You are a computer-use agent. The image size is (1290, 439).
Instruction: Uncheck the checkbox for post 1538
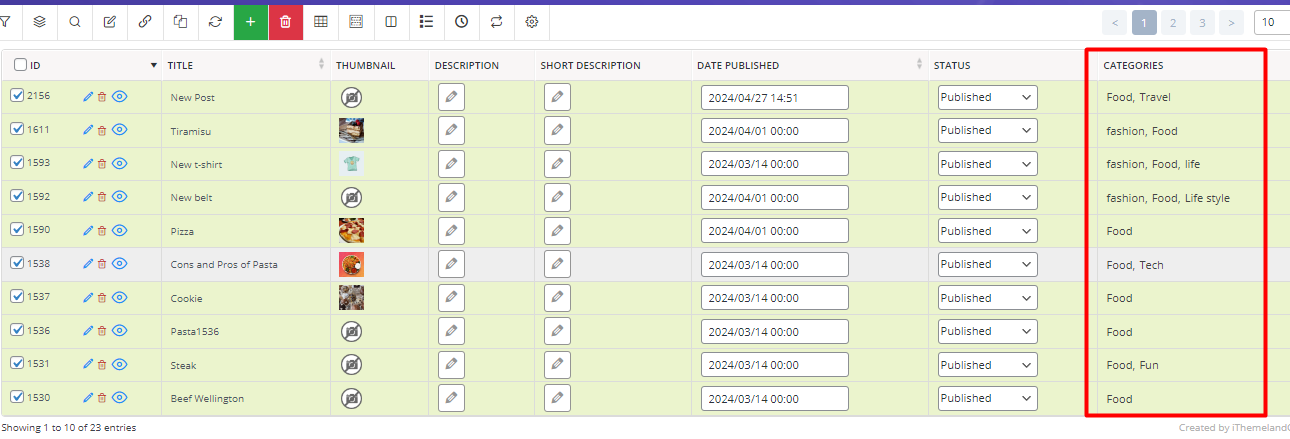[17, 263]
